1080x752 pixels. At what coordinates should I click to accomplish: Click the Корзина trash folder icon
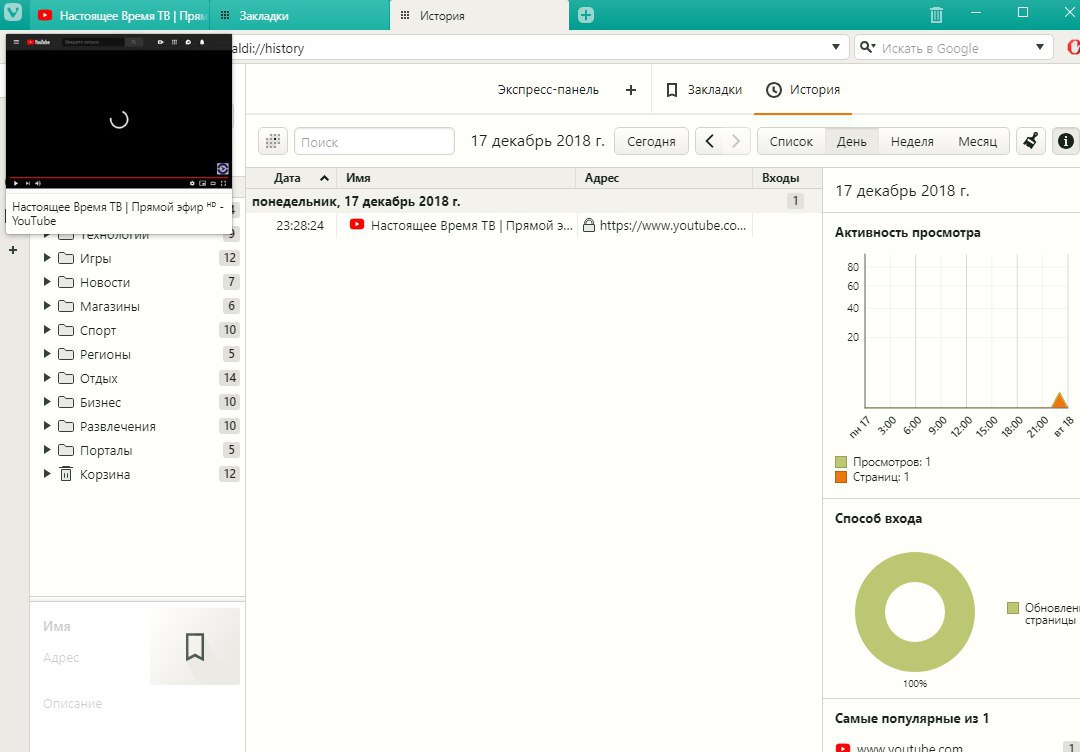pyautogui.click(x=65, y=474)
